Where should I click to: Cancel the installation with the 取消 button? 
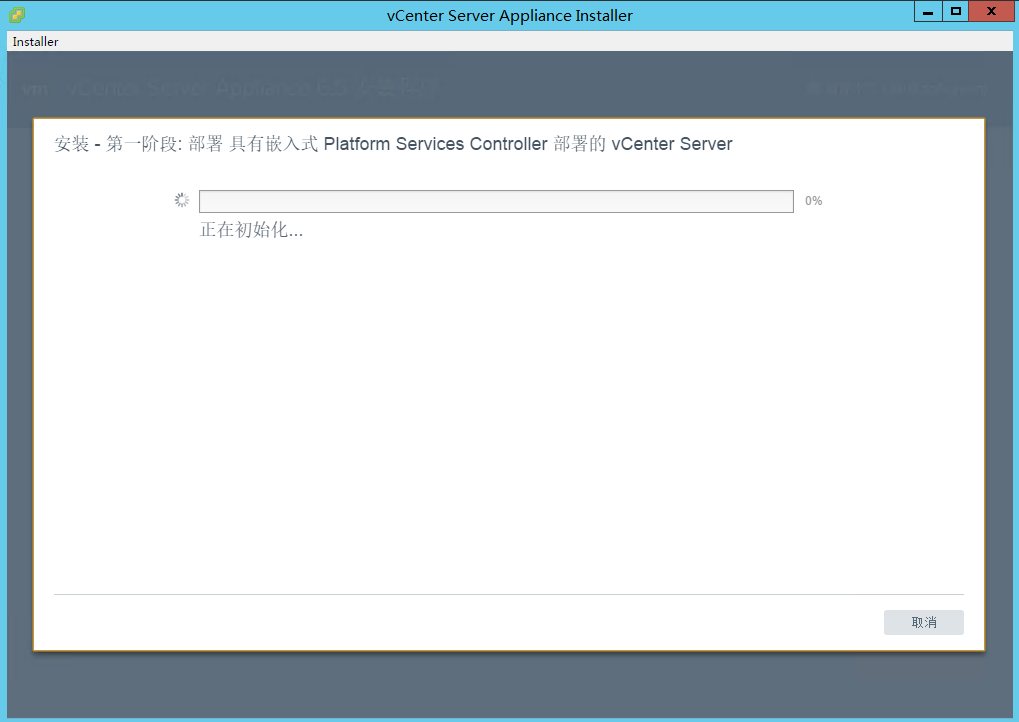(923, 623)
